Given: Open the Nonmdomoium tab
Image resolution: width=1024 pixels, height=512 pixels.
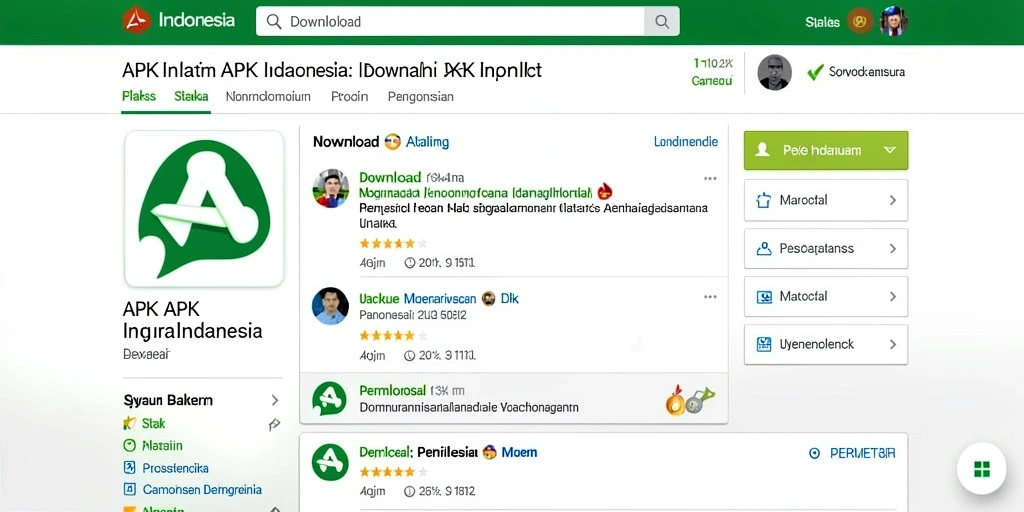Looking at the screenshot, I should (x=268, y=97).
